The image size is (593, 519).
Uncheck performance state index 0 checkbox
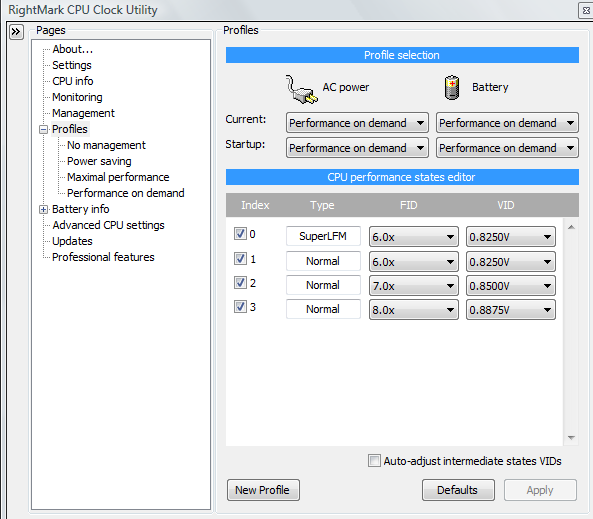240,234
